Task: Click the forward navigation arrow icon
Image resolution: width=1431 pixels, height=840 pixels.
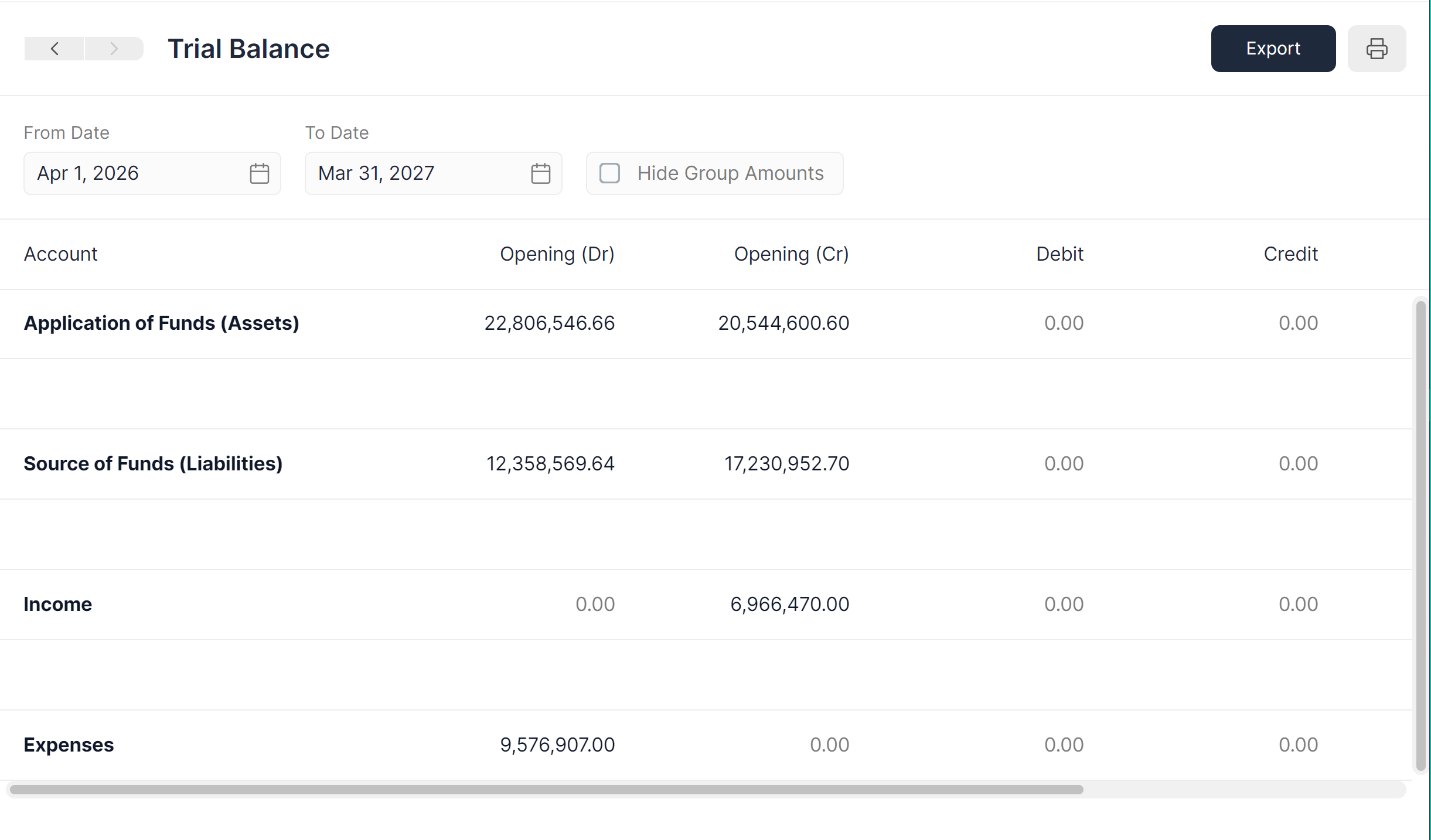Action: click(x=114, y=49)
